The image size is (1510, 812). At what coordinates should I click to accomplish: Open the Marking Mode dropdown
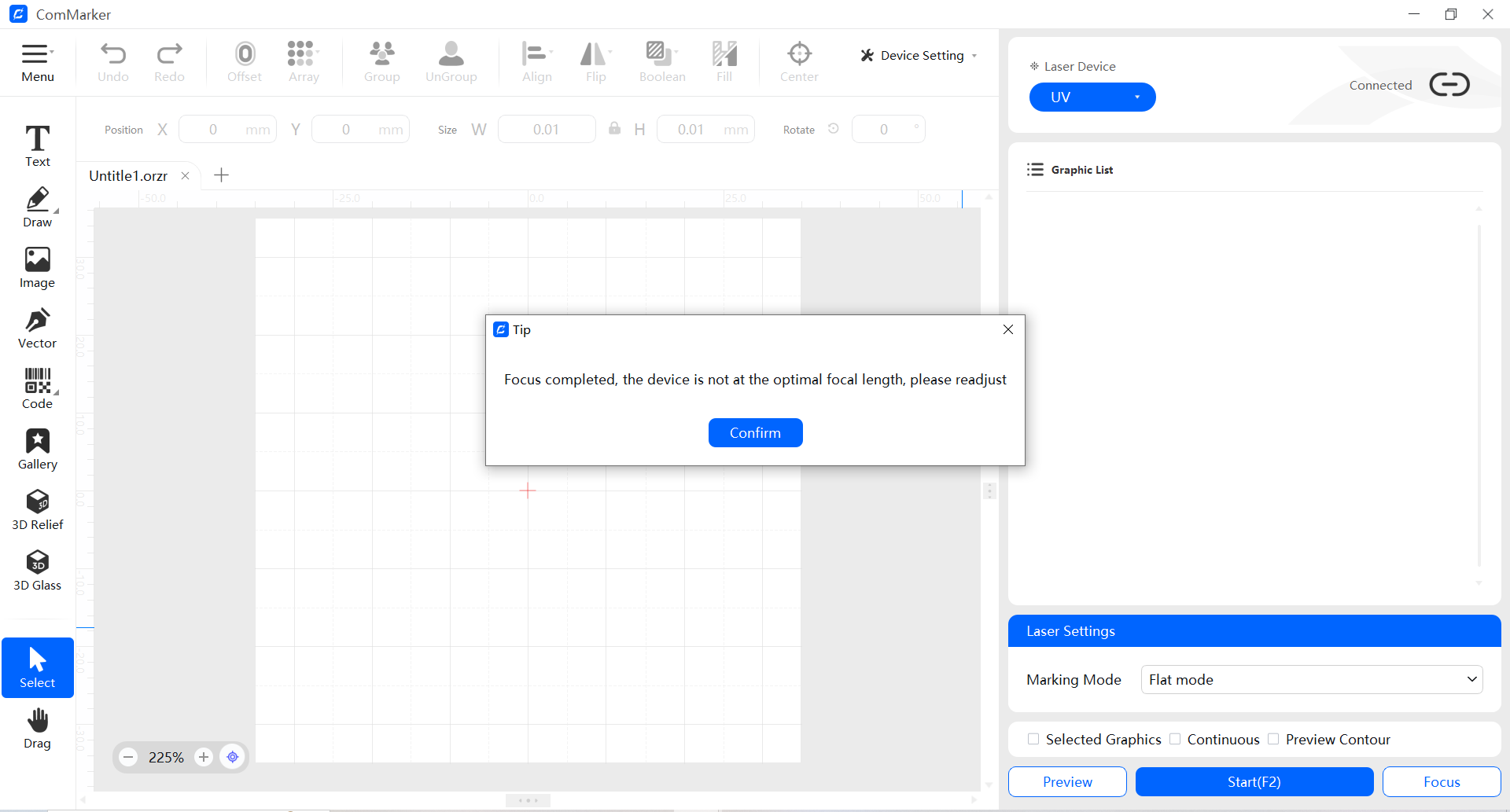(x=1310, y=679)
